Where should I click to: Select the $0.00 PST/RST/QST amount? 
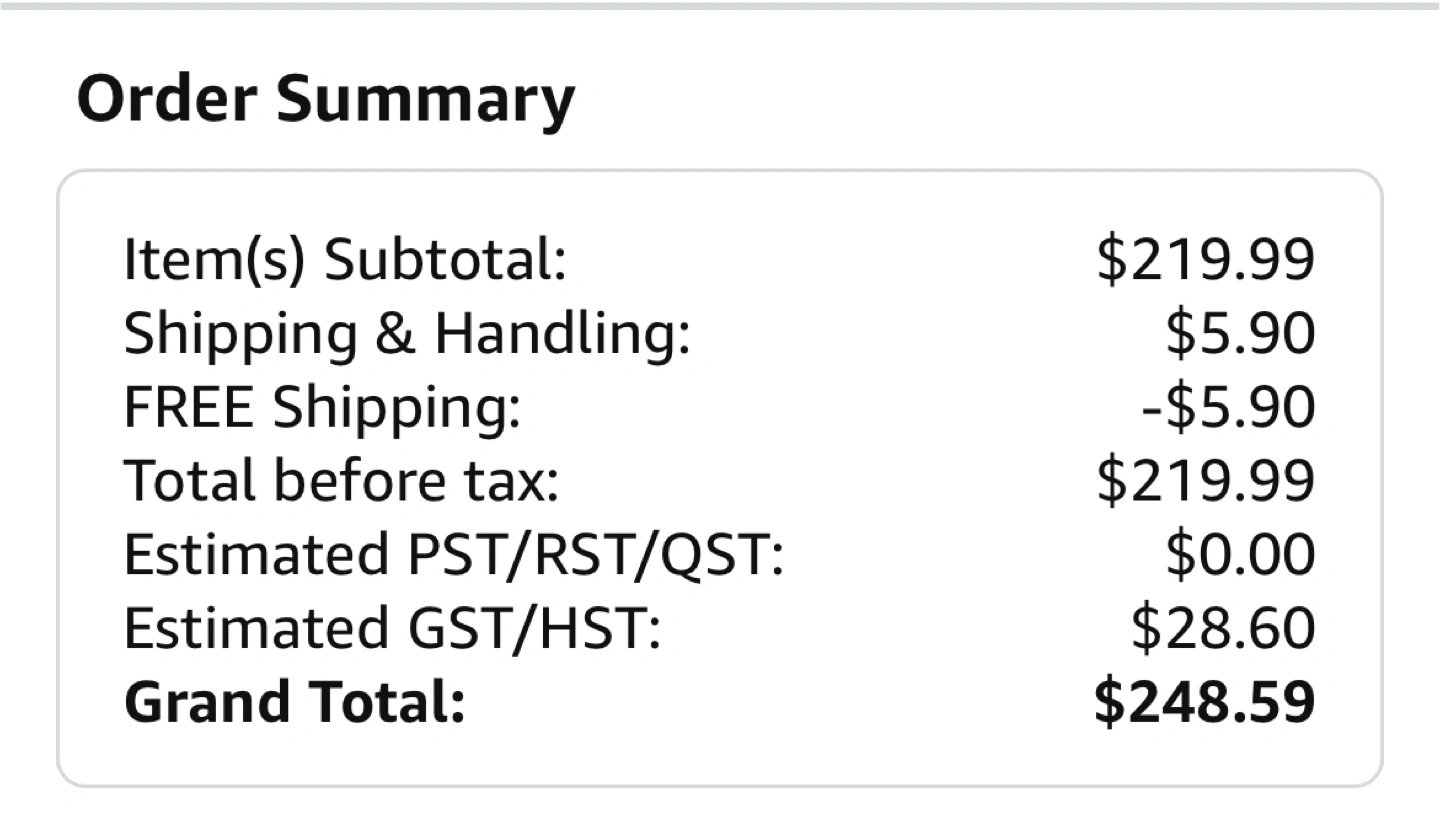coord(1240,554)
